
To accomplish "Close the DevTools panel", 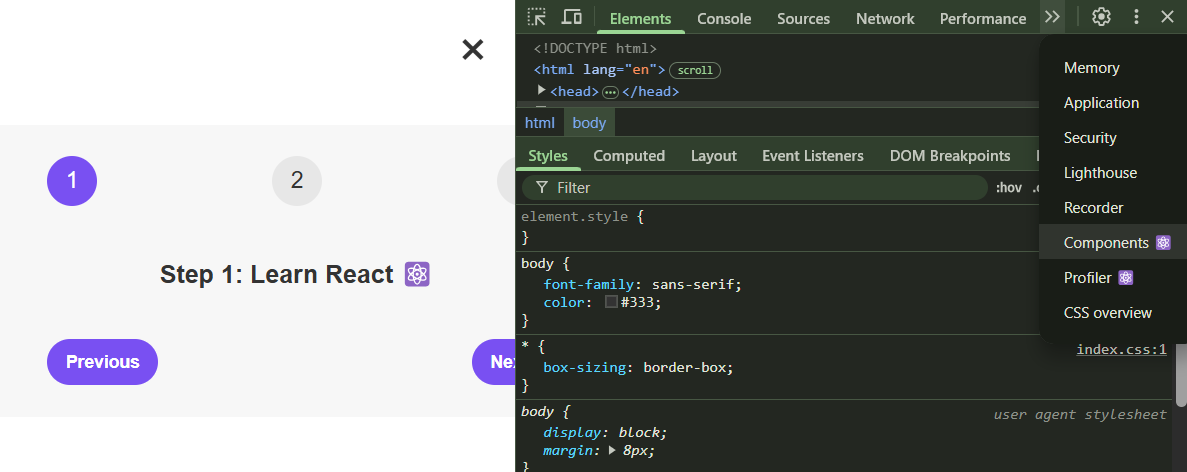I will click(1167, 17).
